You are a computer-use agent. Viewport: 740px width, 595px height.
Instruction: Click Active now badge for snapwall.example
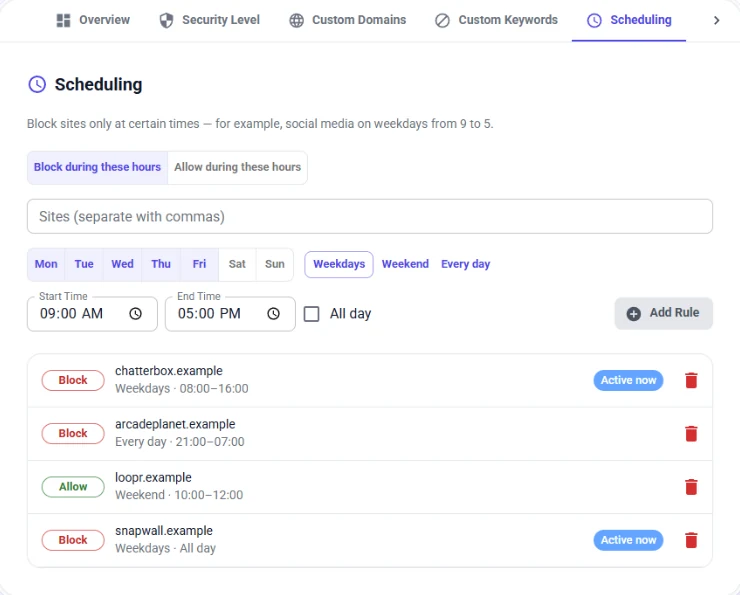(x=628, y=540)
